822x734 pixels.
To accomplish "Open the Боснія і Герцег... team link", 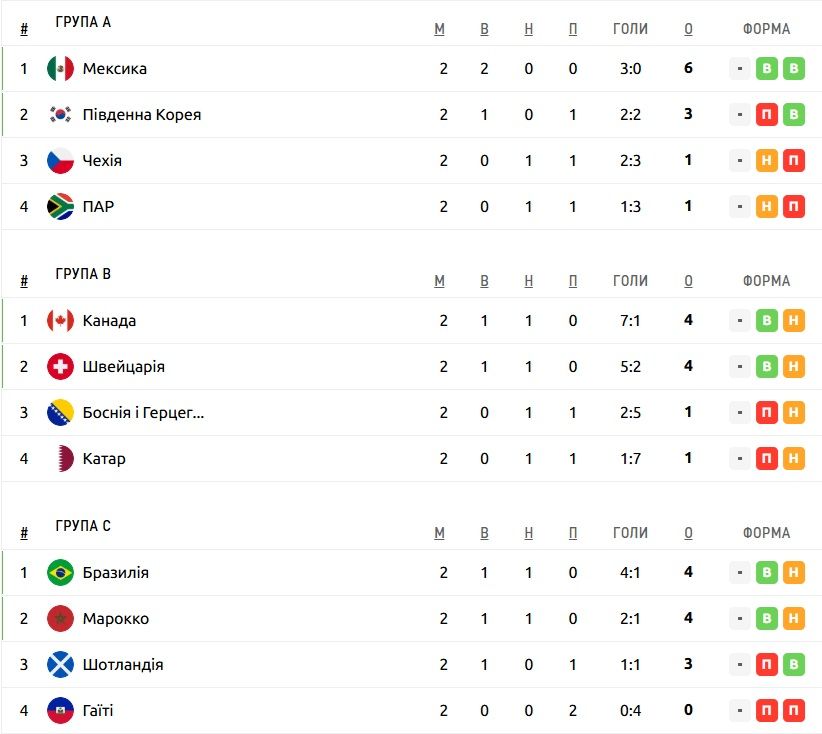I will pos(144,413).
